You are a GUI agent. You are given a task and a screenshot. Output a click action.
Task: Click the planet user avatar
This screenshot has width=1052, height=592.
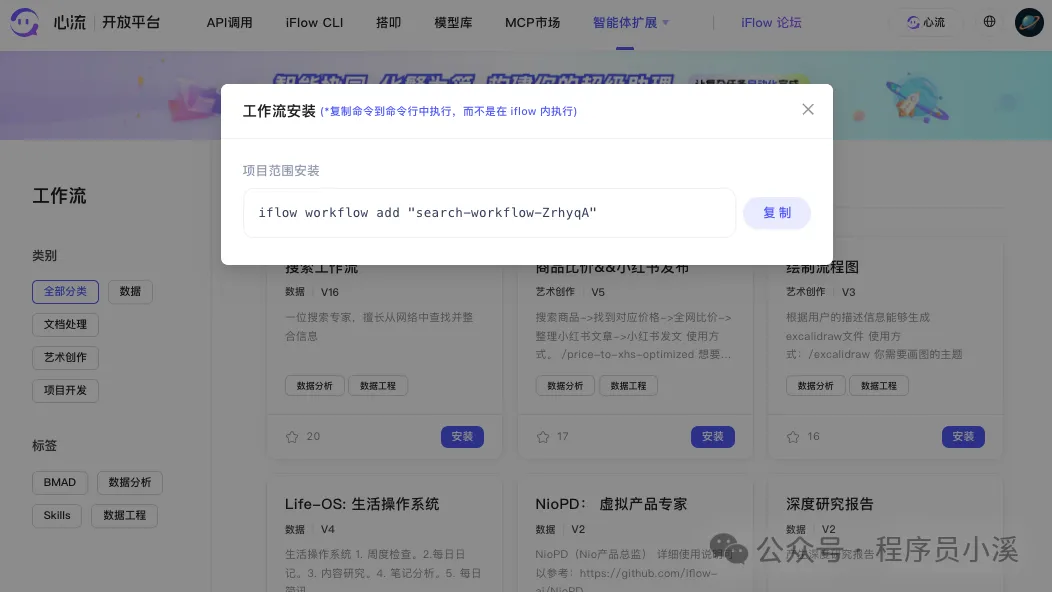click(1029, 22)
